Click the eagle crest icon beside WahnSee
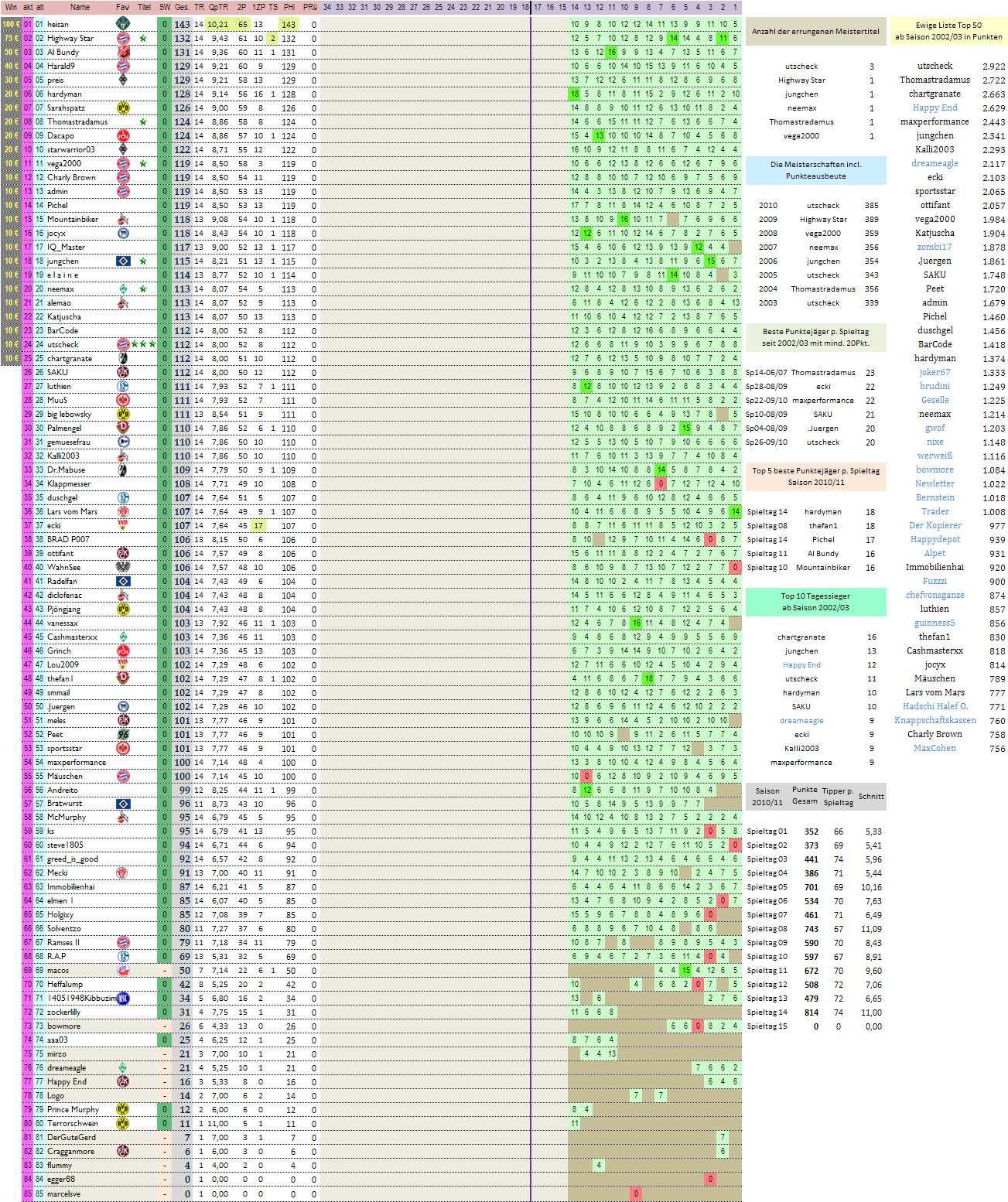The image size is (1008, 1202). 122,568
